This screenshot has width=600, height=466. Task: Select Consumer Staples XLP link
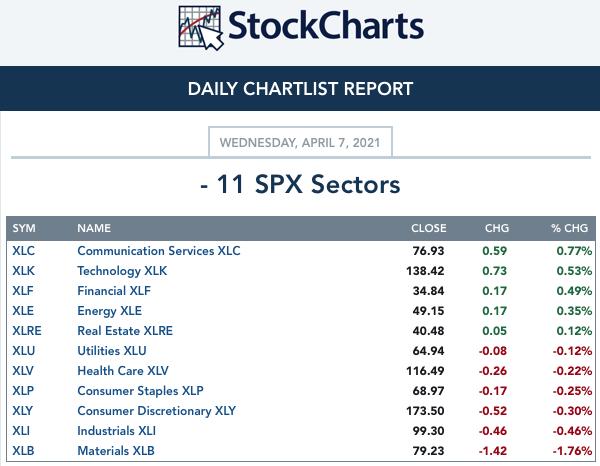pyautogui.click(x=140, y=391)
